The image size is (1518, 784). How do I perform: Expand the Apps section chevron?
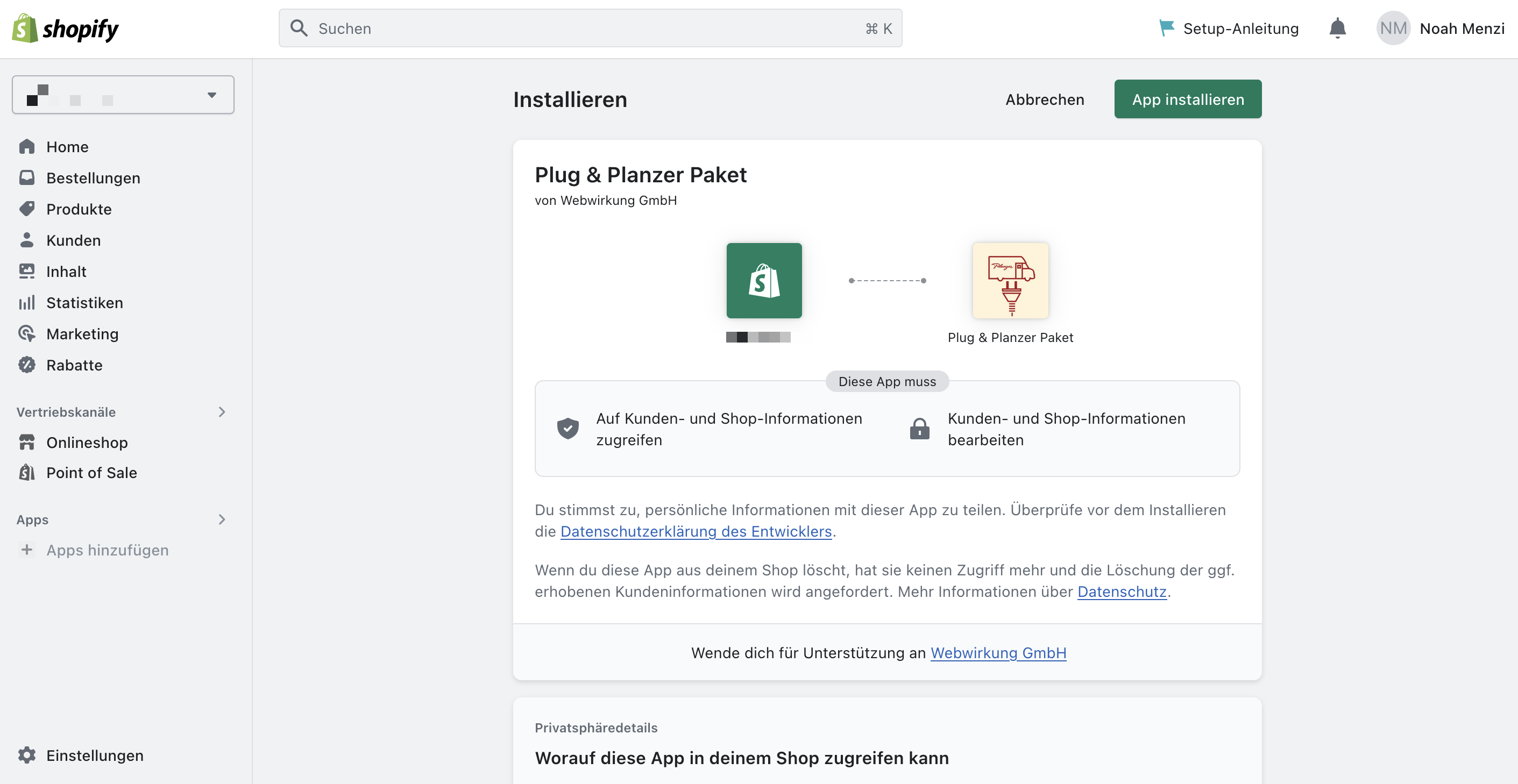coord(222,519)
